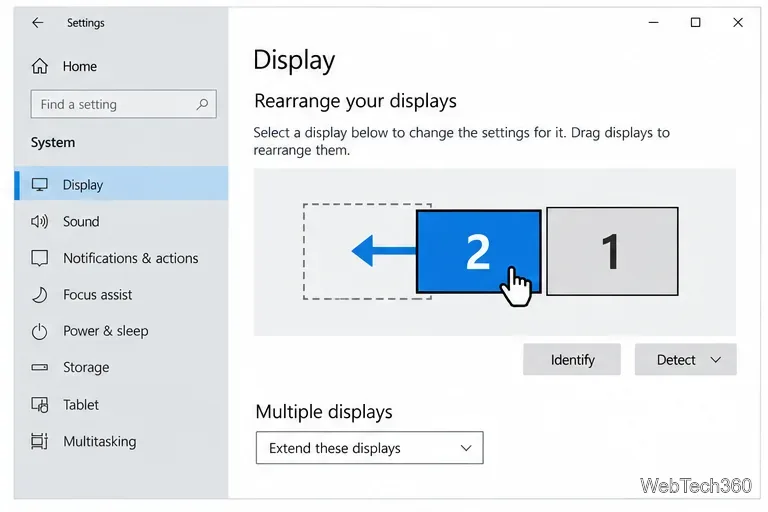Click the Storage drive icon
Image resolution: width=768 pixels, height=512 pixels.
click(40, 367)
